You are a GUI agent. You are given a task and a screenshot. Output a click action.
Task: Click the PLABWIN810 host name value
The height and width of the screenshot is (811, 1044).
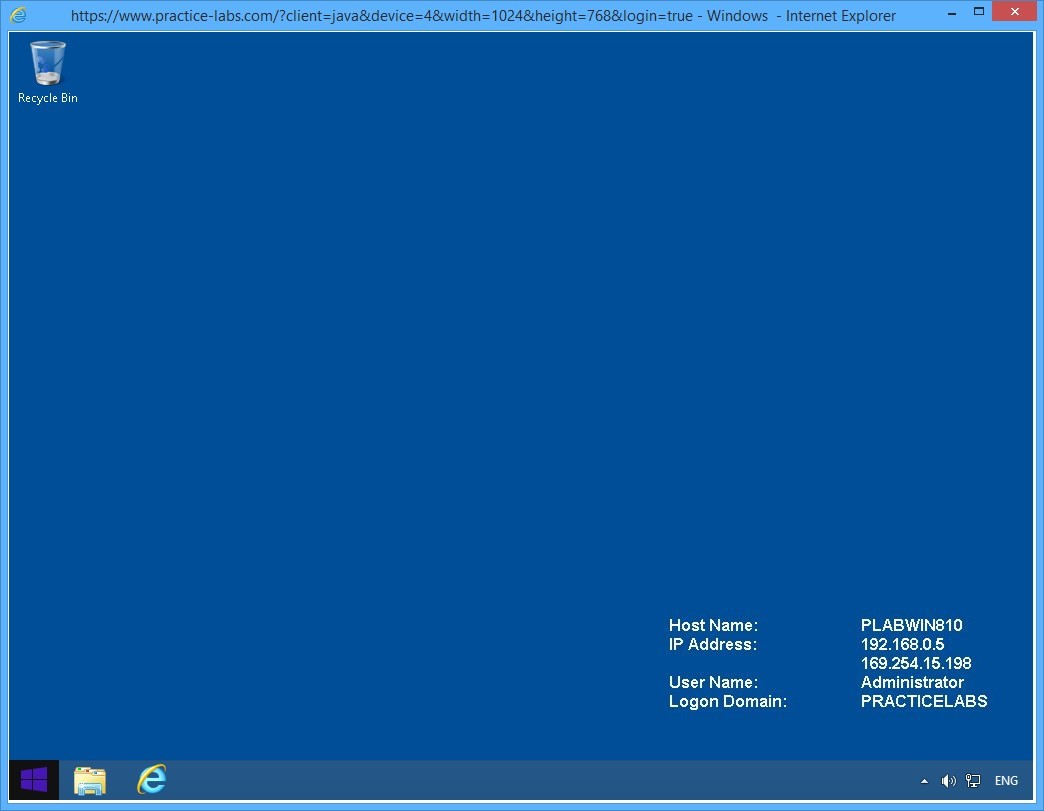click(911, 626)
